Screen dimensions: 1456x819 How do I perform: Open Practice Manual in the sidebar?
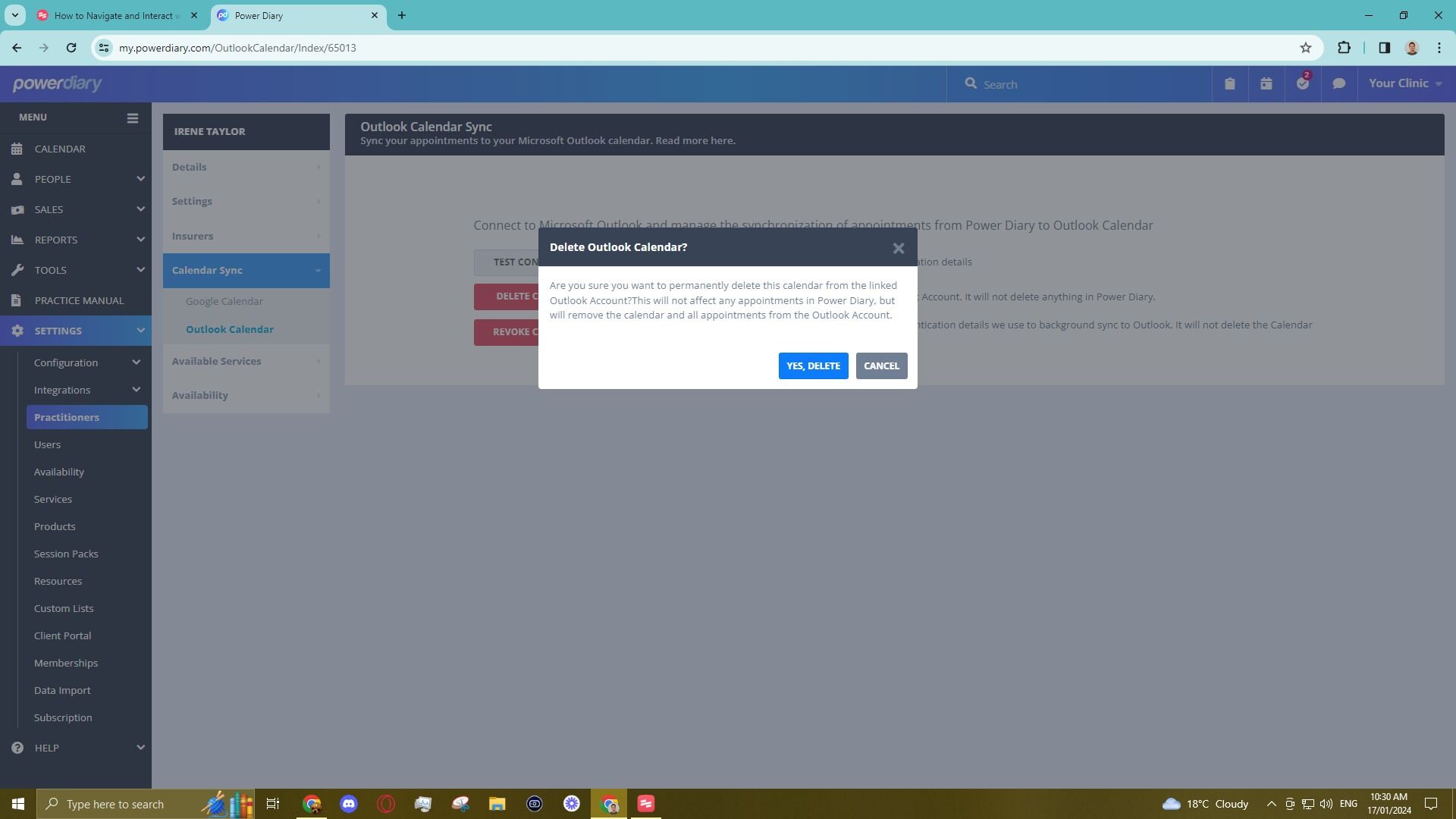79,300
